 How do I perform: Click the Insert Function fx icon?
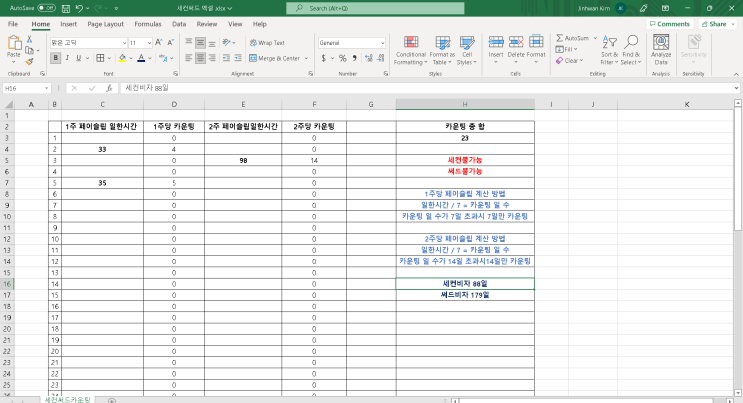pos(109,88)
